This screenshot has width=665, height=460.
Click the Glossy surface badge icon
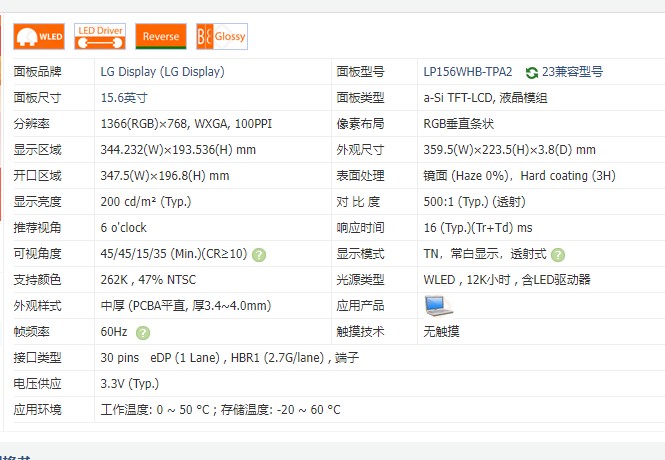(x=222, y=36)
